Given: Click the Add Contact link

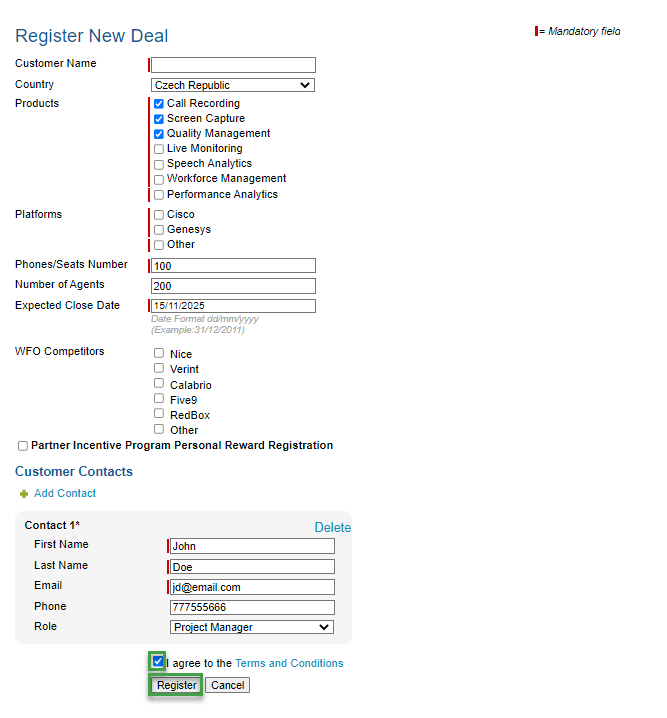Looking at the screenshot, I should coord(65,494).
